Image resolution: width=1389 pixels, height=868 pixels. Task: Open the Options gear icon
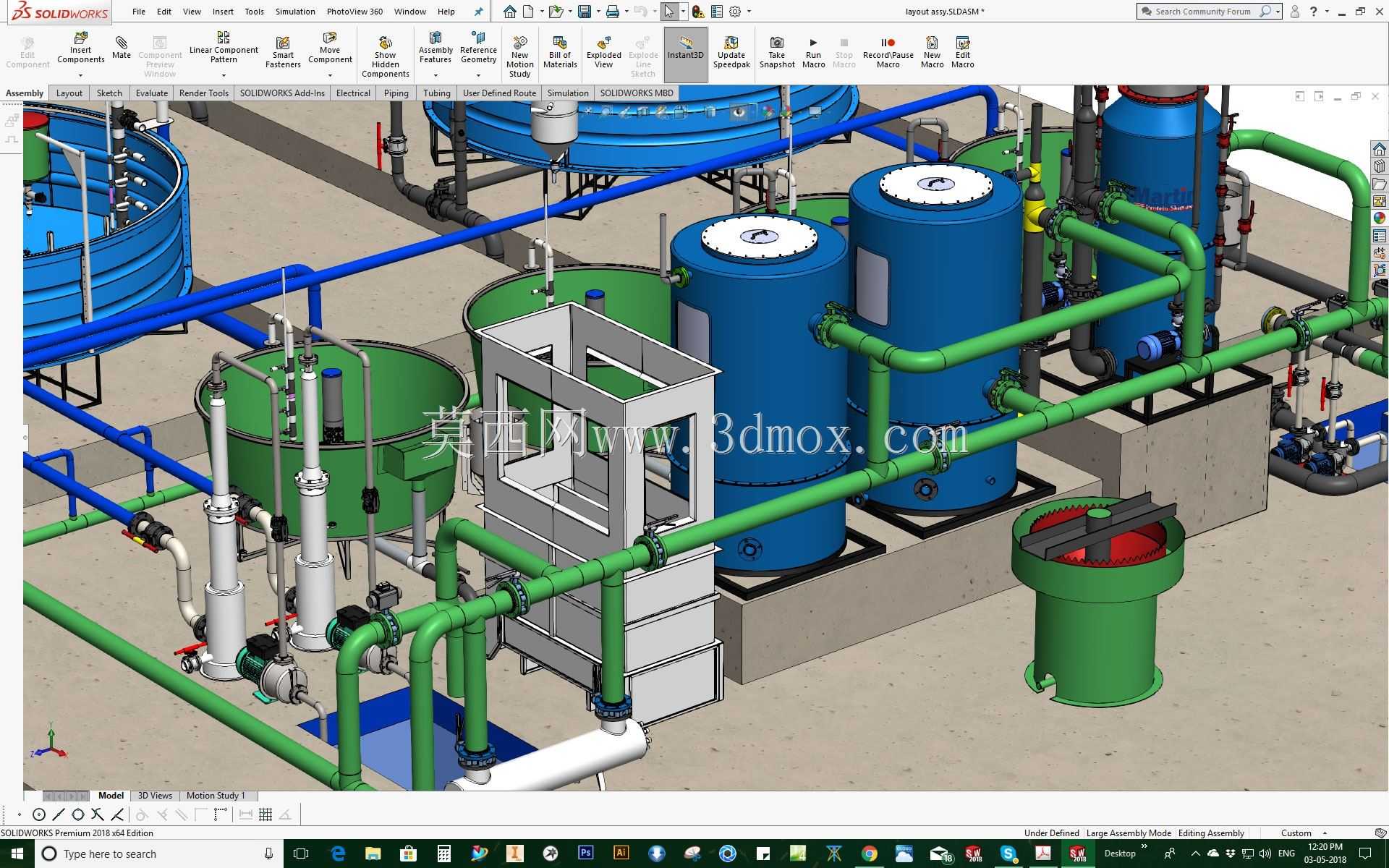pos(735,12)
